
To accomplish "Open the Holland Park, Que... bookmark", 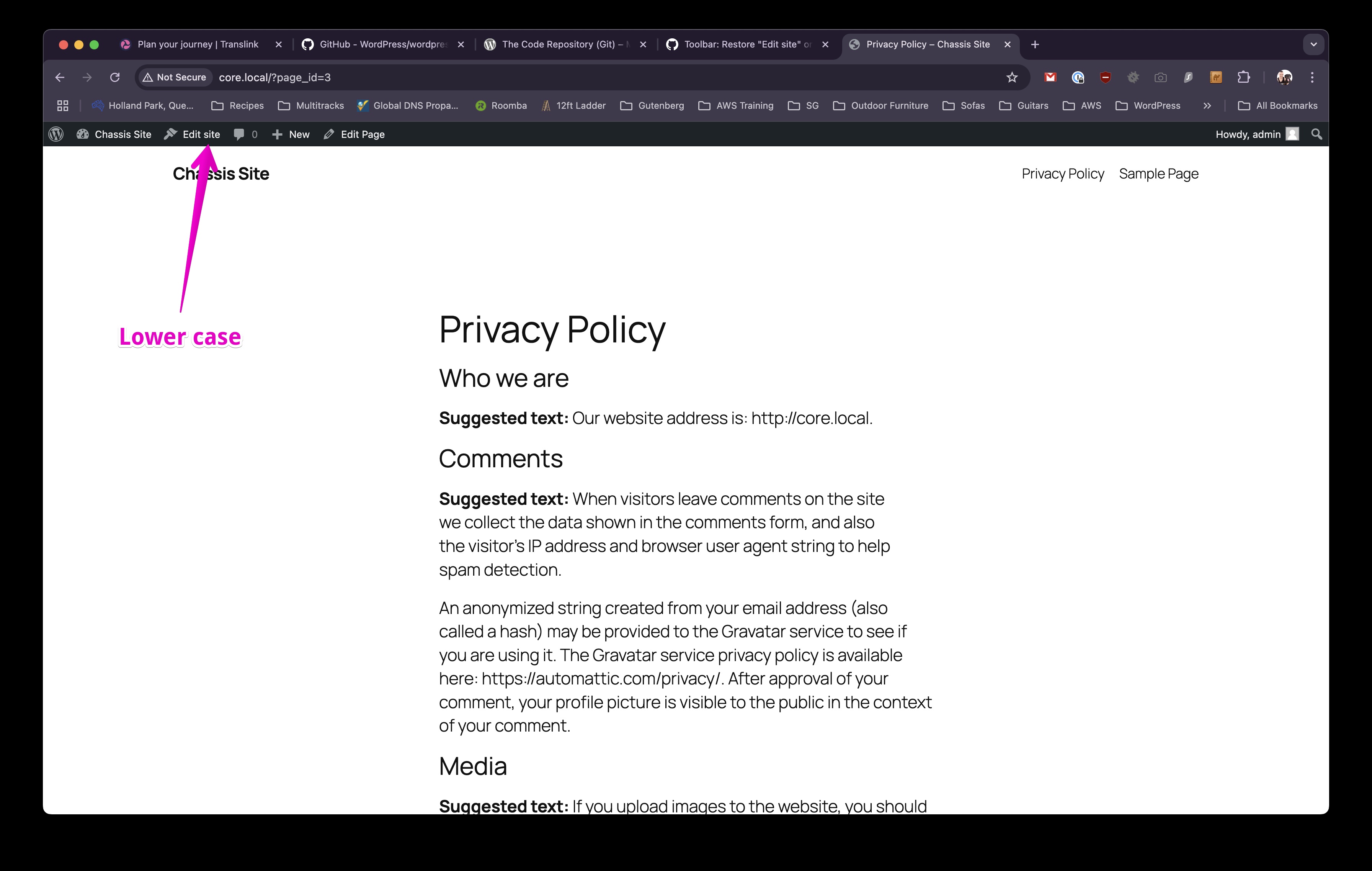I will pyautogui.click(x=143, y=105).
